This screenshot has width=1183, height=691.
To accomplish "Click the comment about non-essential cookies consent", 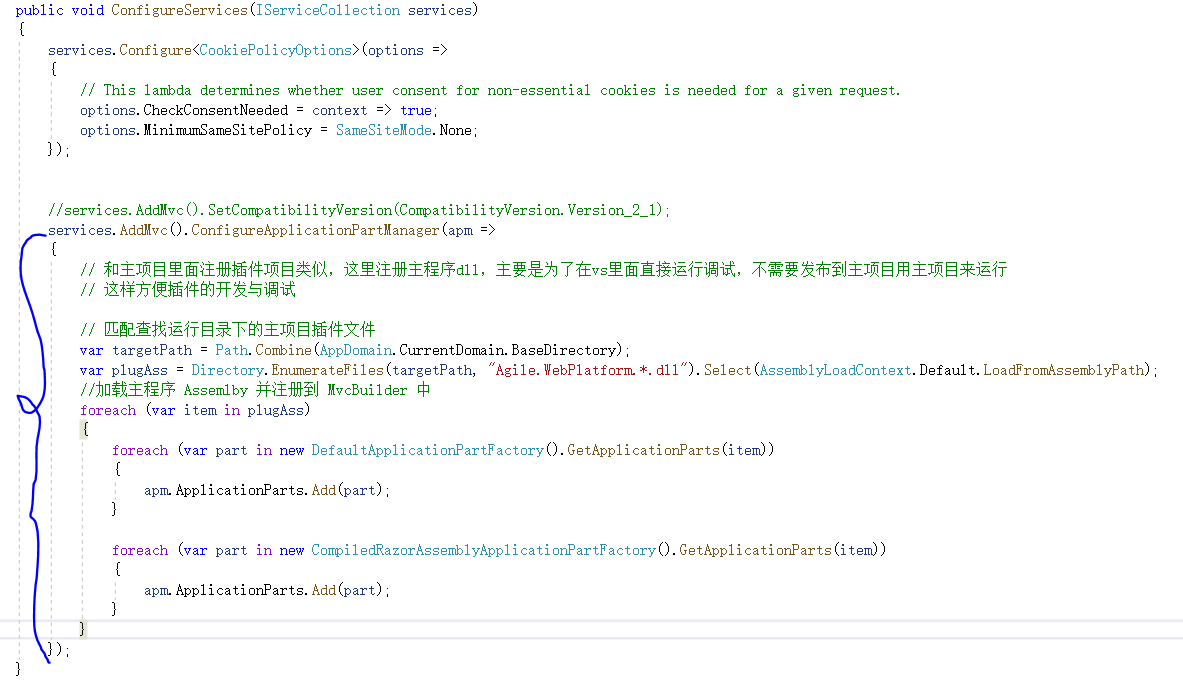I will [490, 91].
